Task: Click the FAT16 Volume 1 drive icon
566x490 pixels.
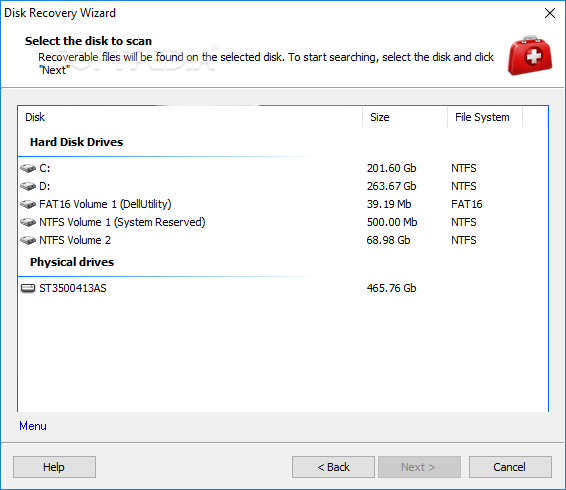Action: (28, 204)
